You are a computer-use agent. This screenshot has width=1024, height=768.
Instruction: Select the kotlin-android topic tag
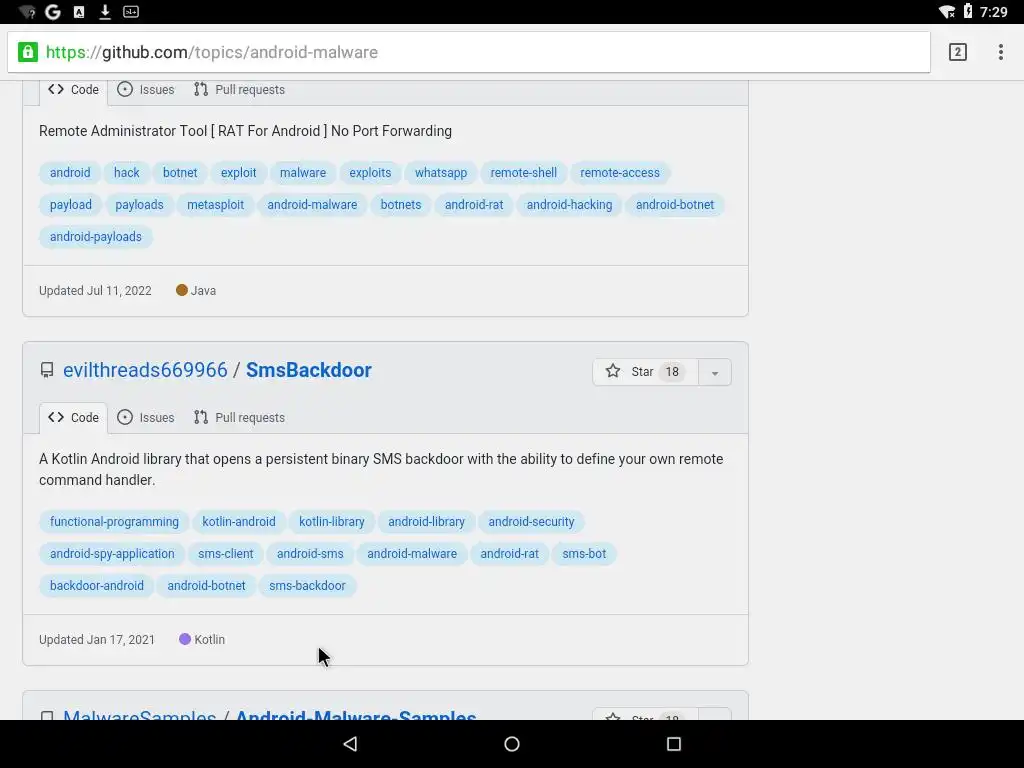[x=239, y=522]
